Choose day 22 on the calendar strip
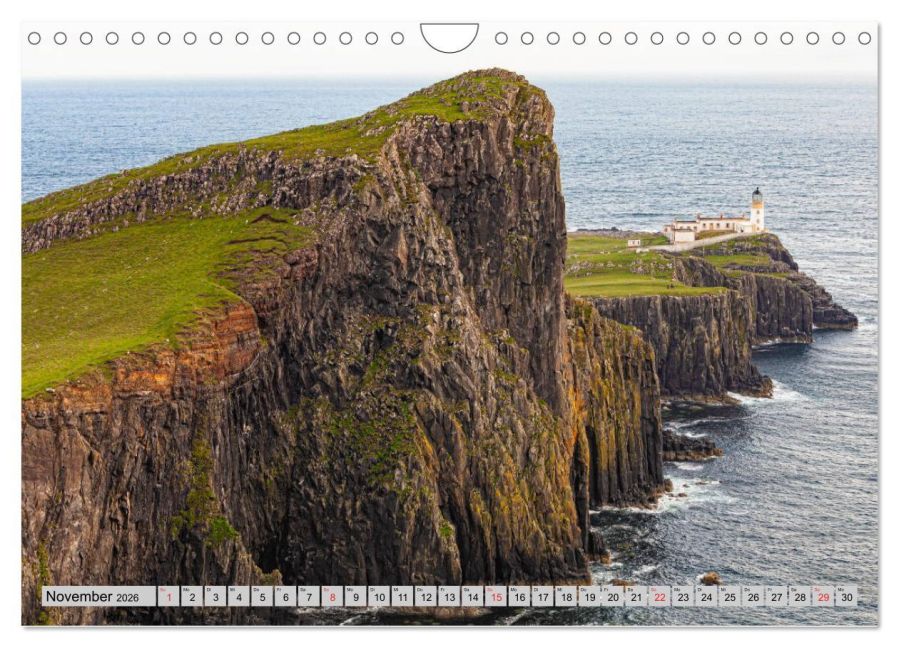The height and width of the screenshot is (648, 899). pos(660,596)
